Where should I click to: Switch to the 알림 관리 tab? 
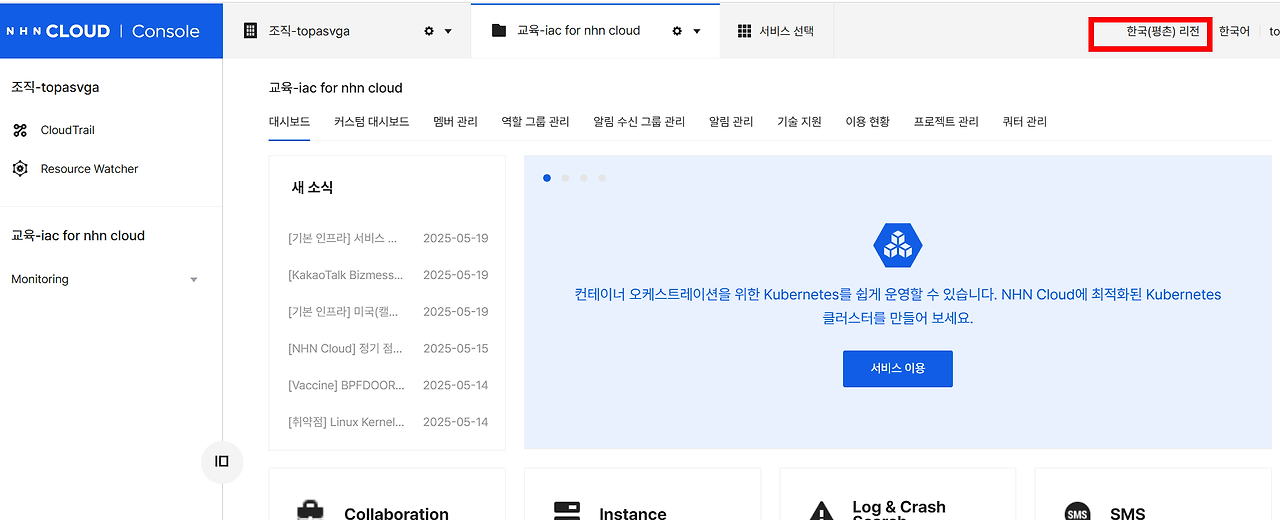(x=731, y=122)
